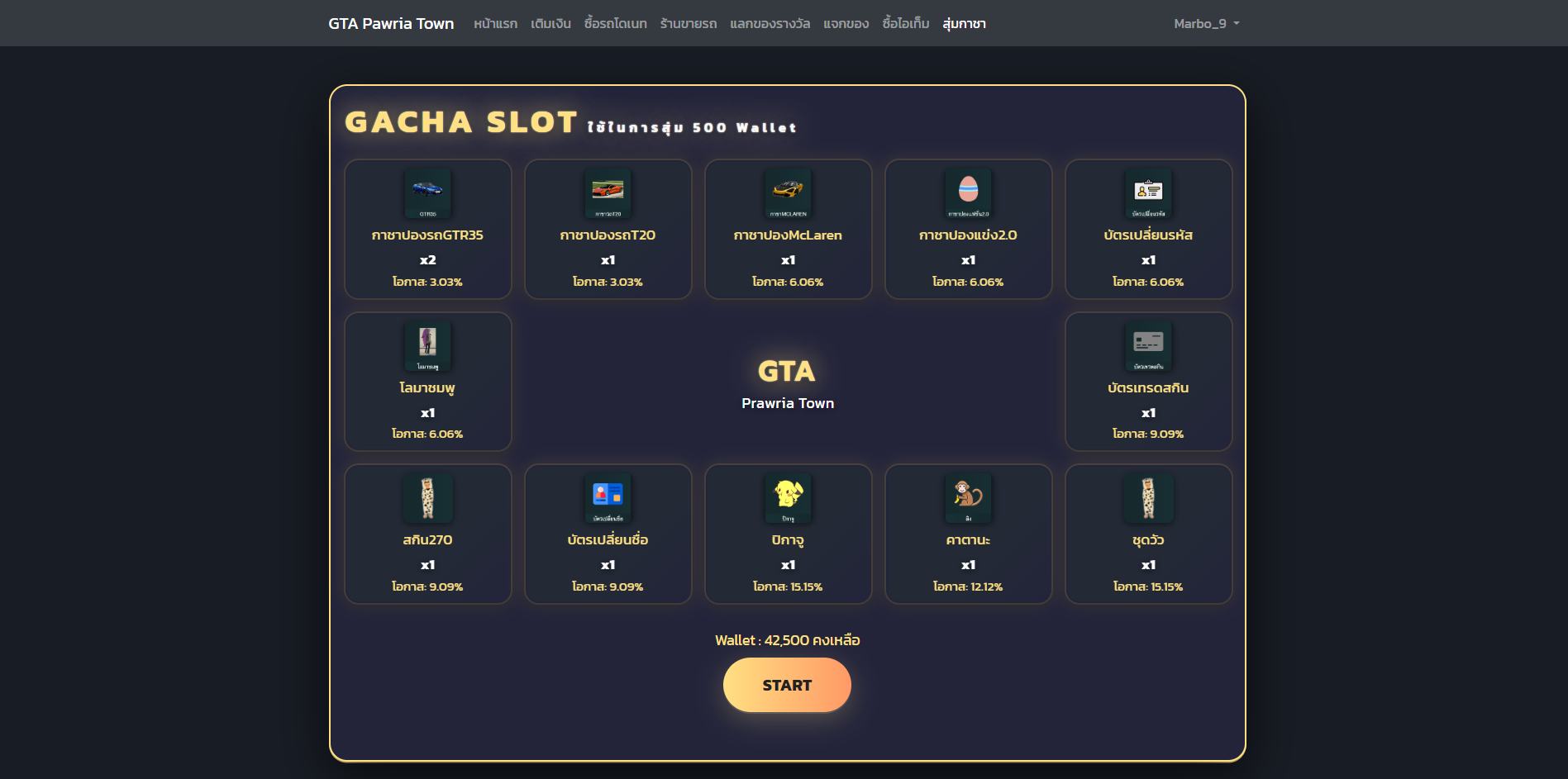1568x779 pixels.
Task: Start the gacha spin with START
Action: click(787, 685)
